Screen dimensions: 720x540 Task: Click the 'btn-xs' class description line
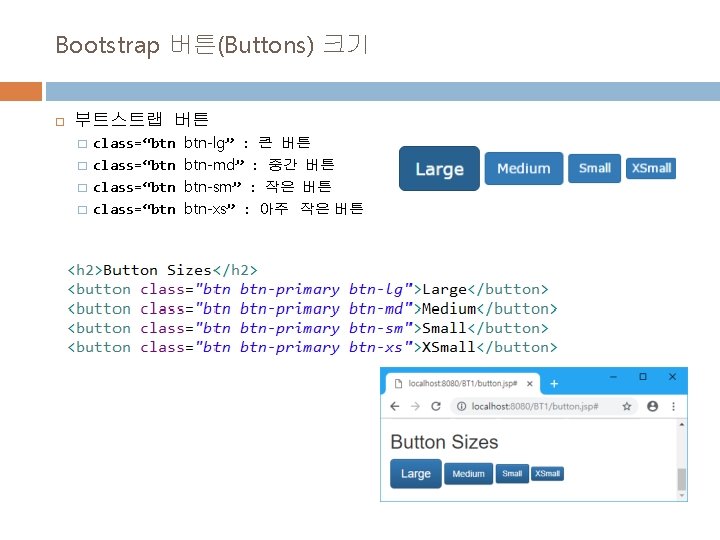[228, 209]
